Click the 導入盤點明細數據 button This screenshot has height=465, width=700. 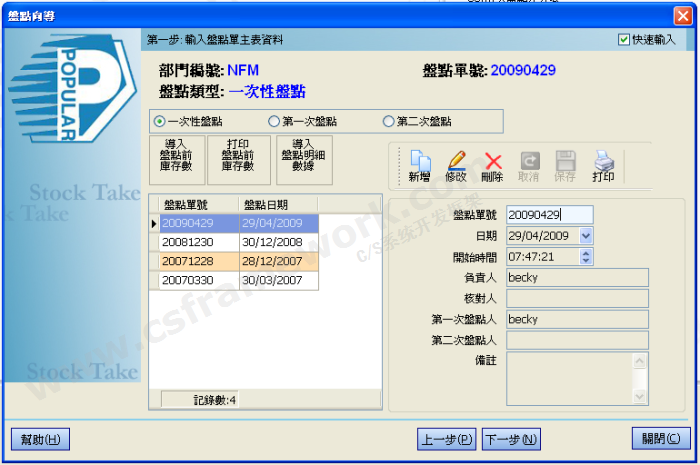coord(304,160)
